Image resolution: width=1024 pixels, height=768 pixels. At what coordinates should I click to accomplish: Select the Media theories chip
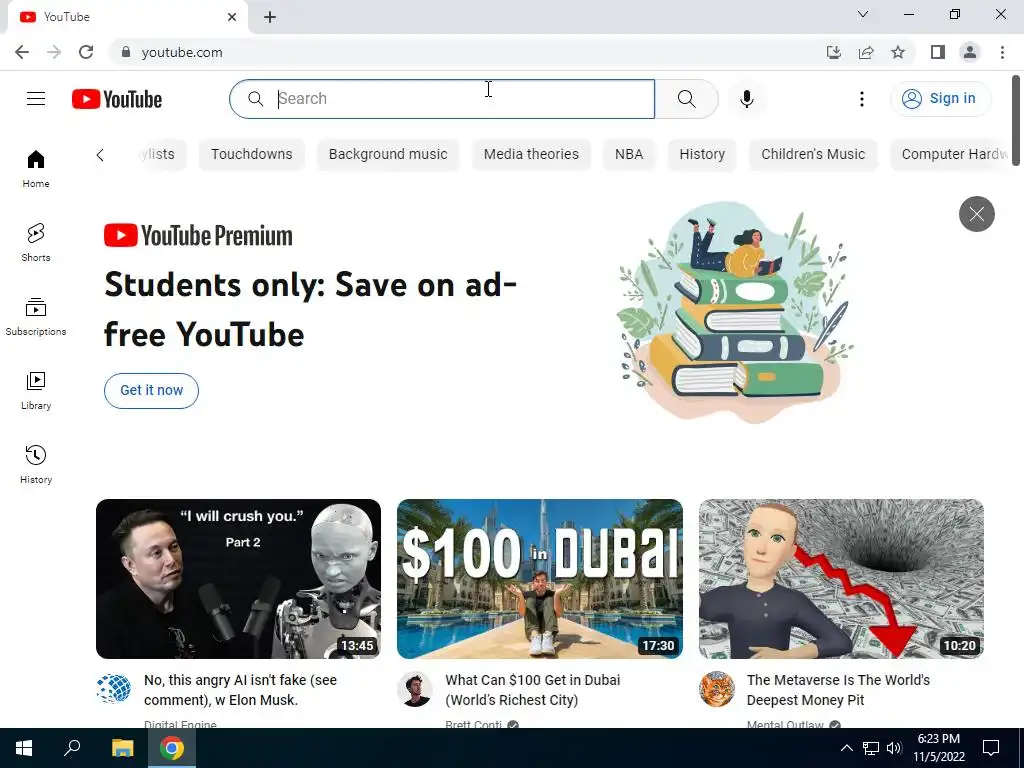531,155
